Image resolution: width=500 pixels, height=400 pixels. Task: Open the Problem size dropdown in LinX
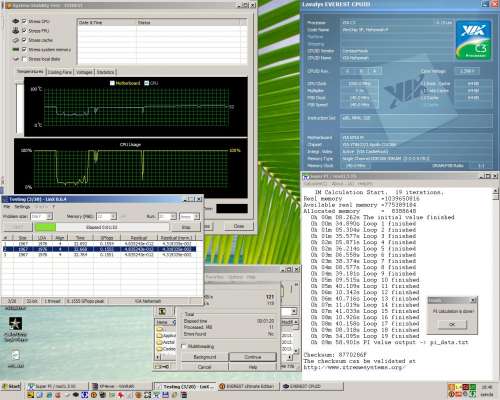pos(50,216)
